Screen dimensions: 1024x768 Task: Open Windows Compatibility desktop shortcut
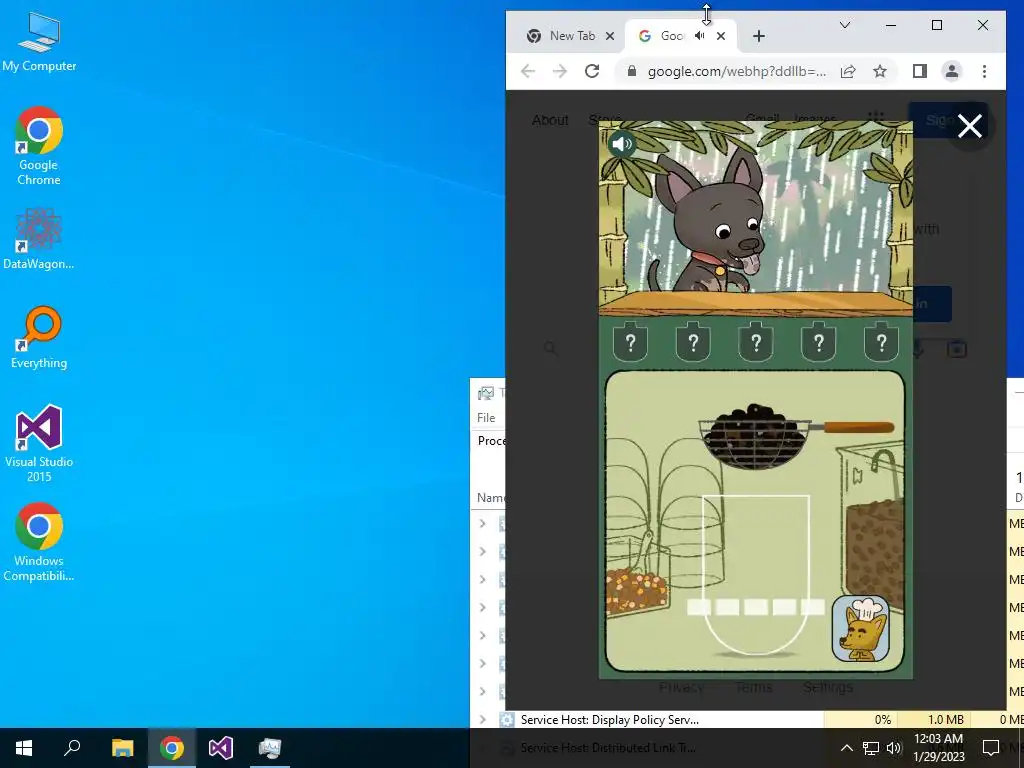[39, 542]
